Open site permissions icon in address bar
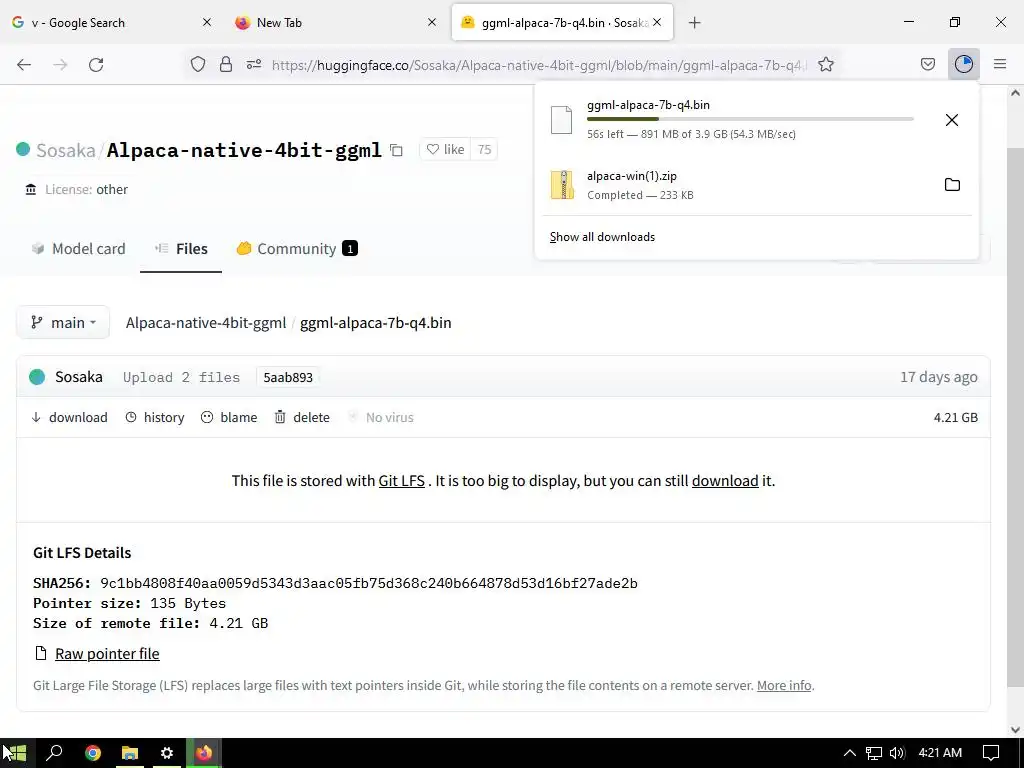The image size is (1024, 768). pyautogui.click(x=254, y=64)
